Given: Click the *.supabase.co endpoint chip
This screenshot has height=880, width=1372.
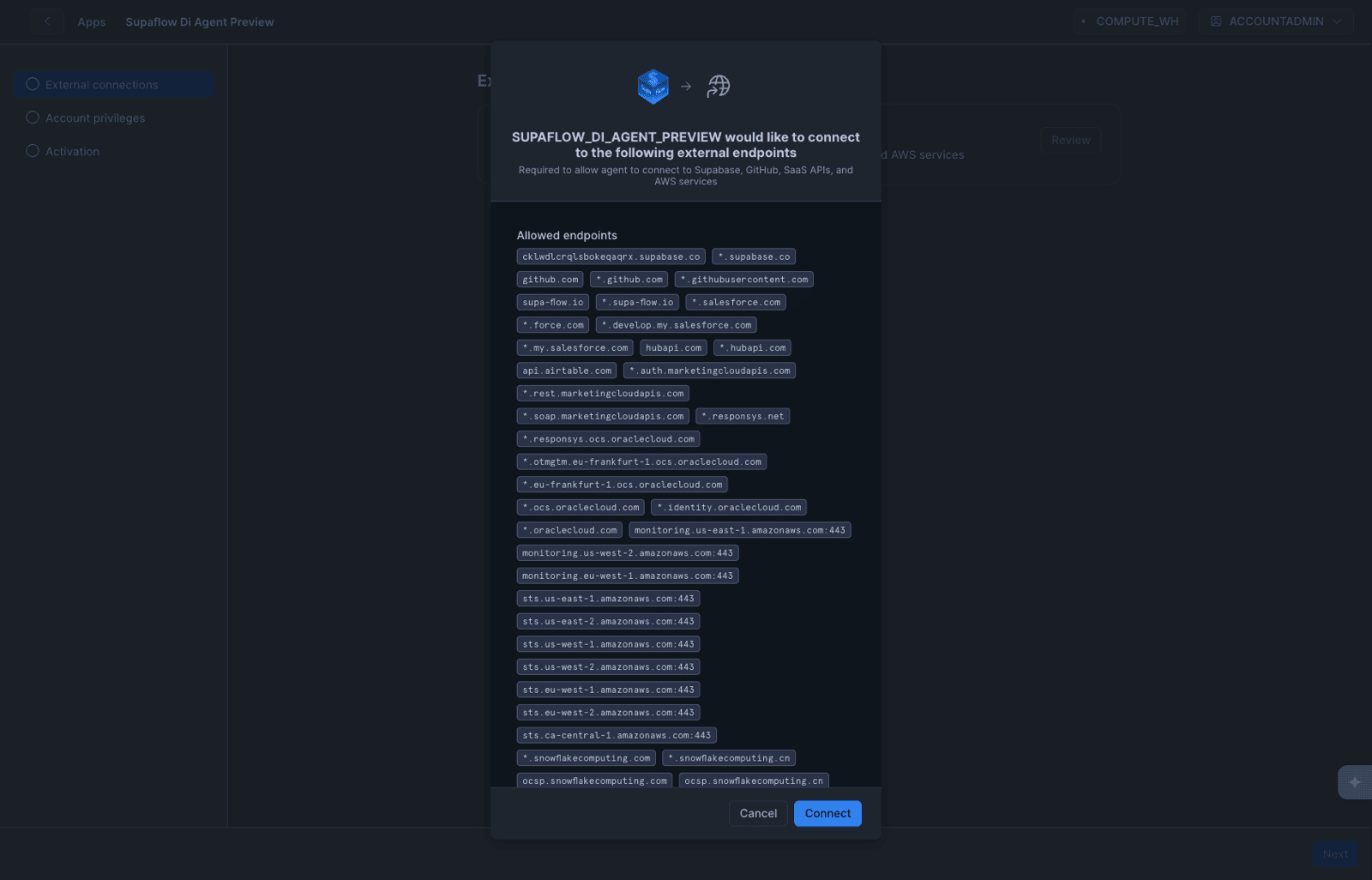Looking at the screenshot, I should pyautogui.click(x=754, y=256).
